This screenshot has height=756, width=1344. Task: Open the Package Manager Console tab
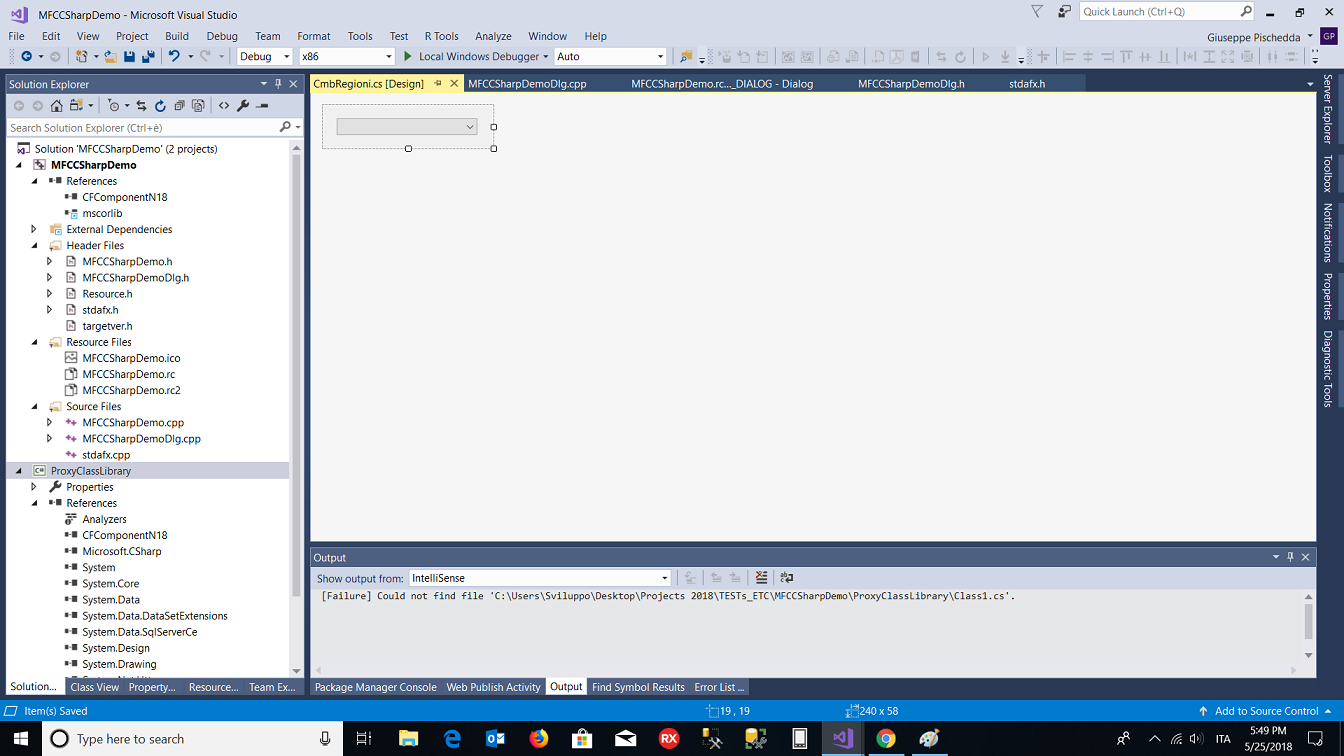point(375,687)
